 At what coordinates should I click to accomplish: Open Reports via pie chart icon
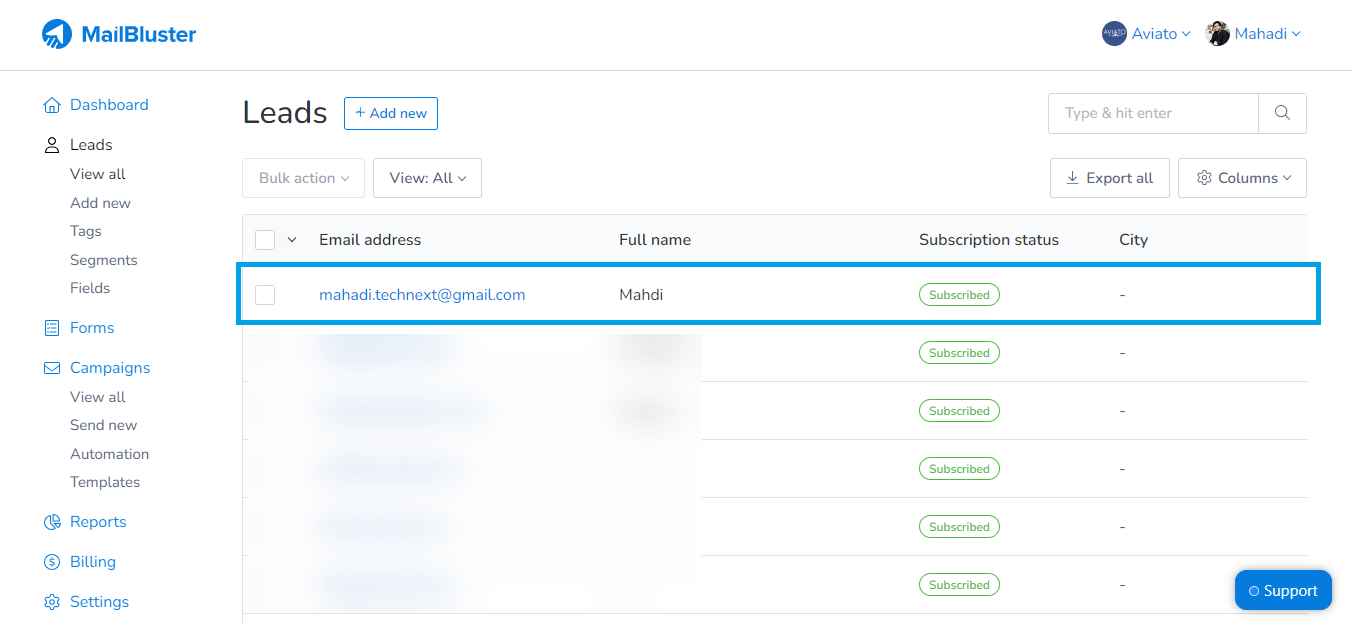coord(52,522)
